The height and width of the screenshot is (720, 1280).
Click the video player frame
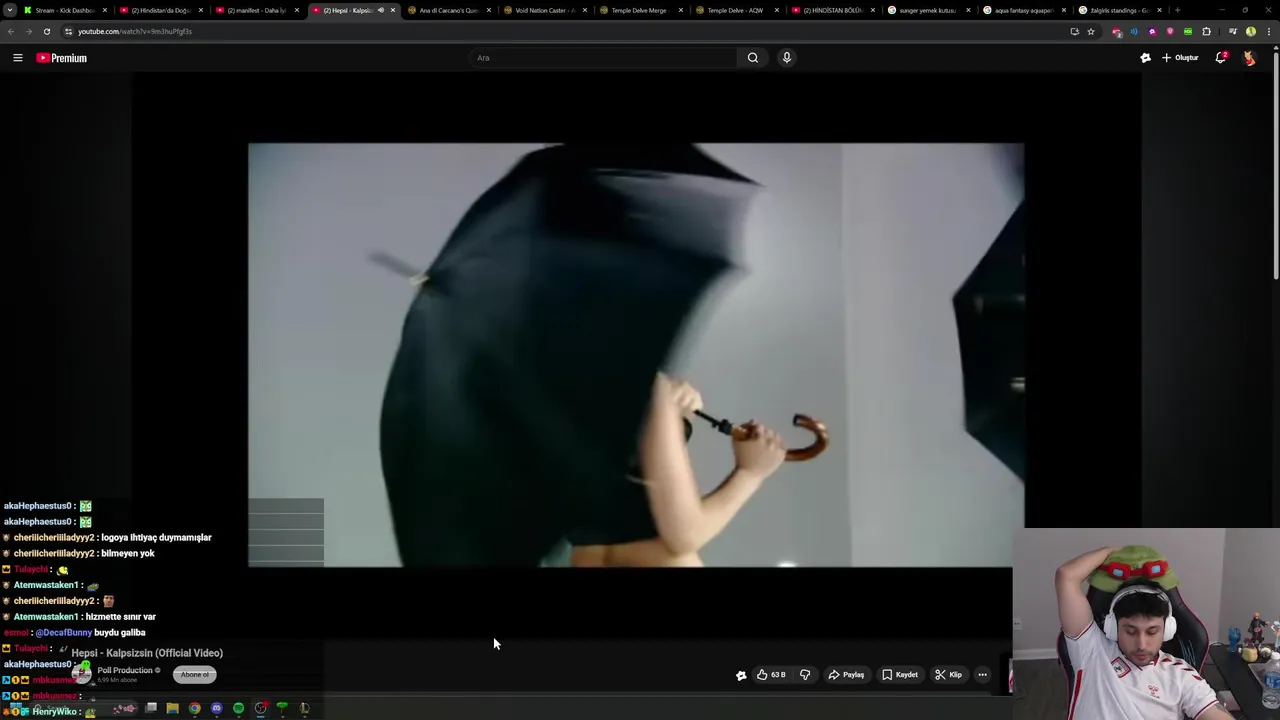(636, 355)
